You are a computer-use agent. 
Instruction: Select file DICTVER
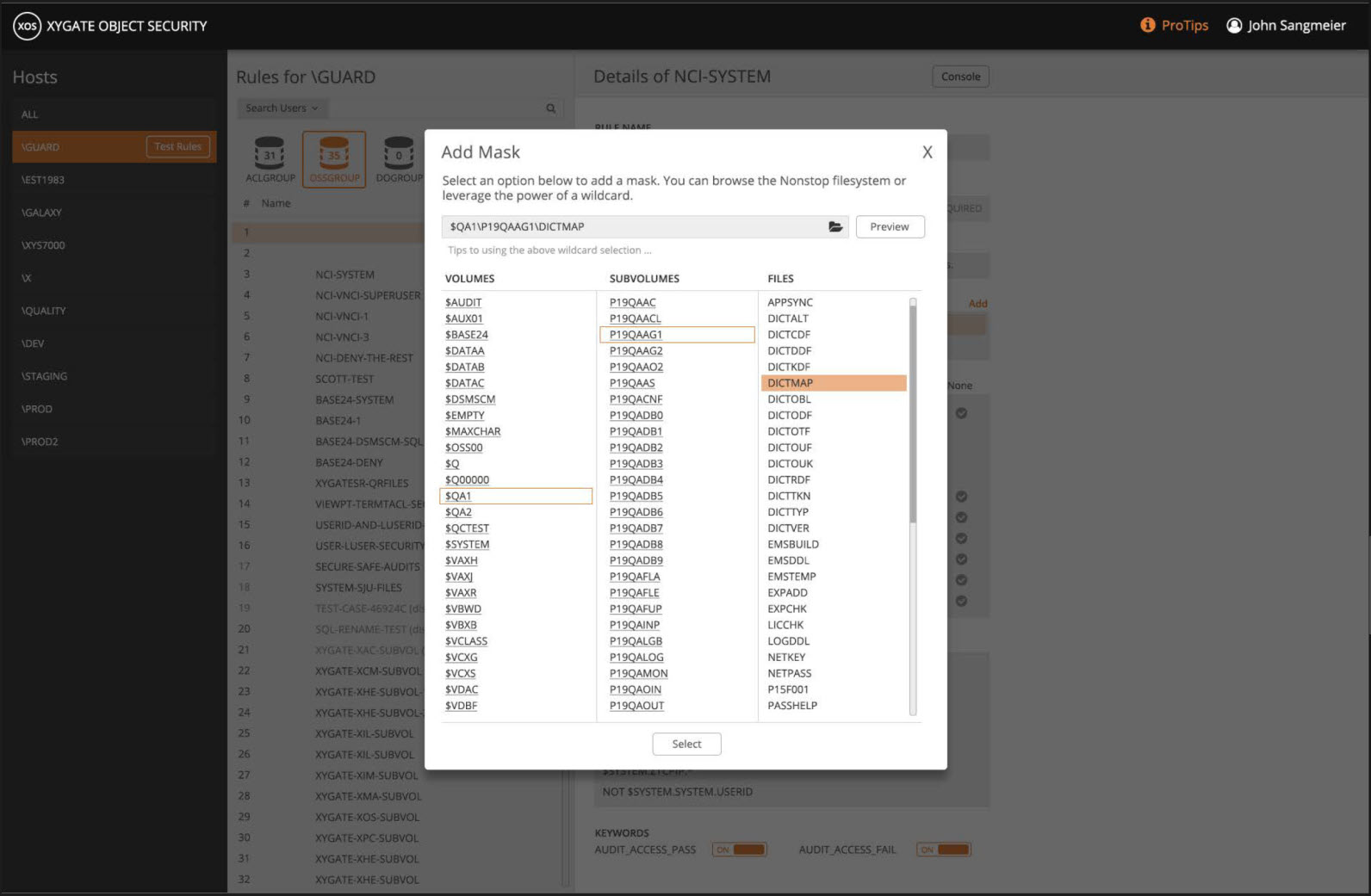pyautogui.click(x=788, y=528)
